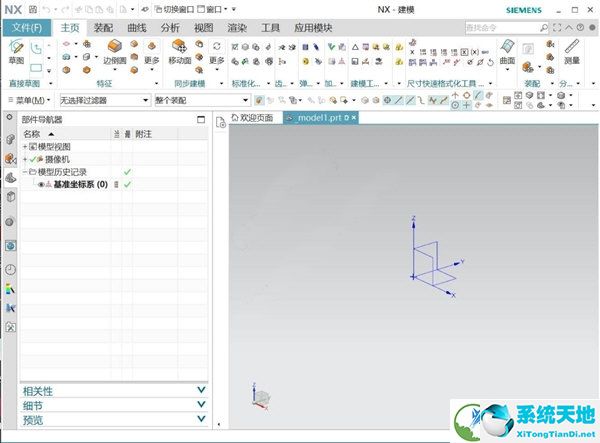Switch to the 分析 ribbon tab
600x443 pixels.
click(x=170, y=28)
